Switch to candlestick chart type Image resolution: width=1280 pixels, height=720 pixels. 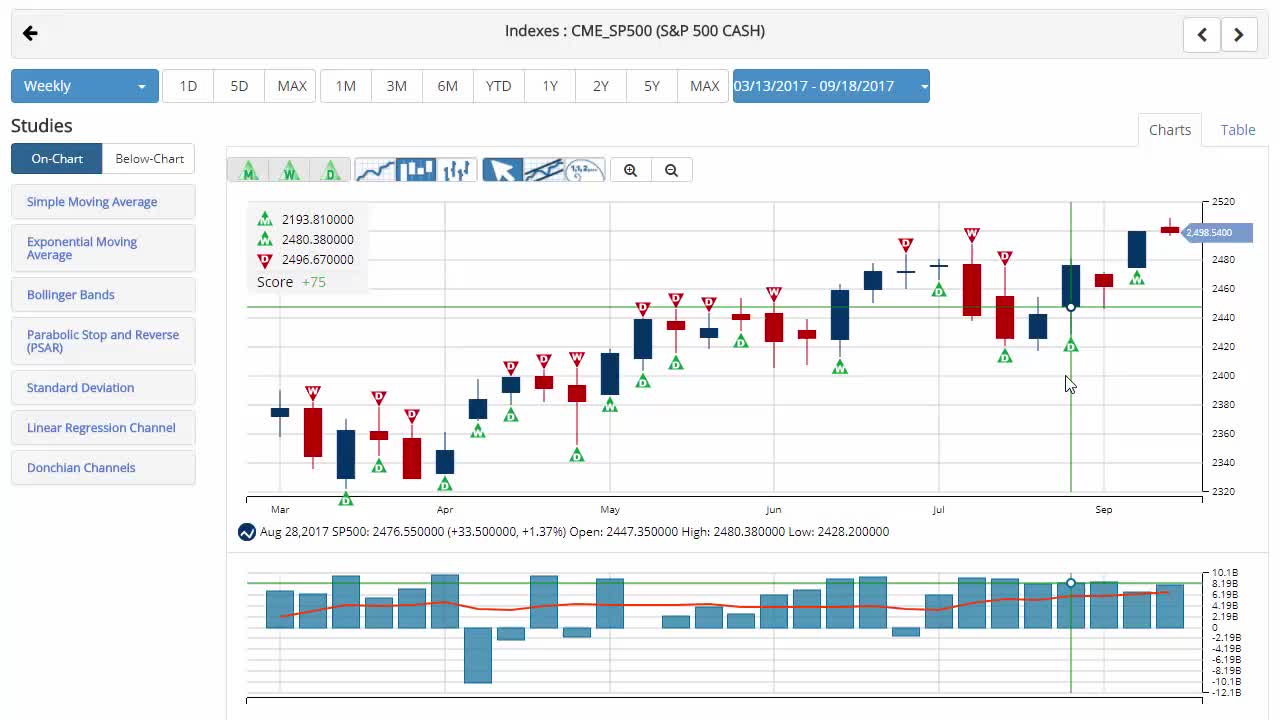(416, 170)
